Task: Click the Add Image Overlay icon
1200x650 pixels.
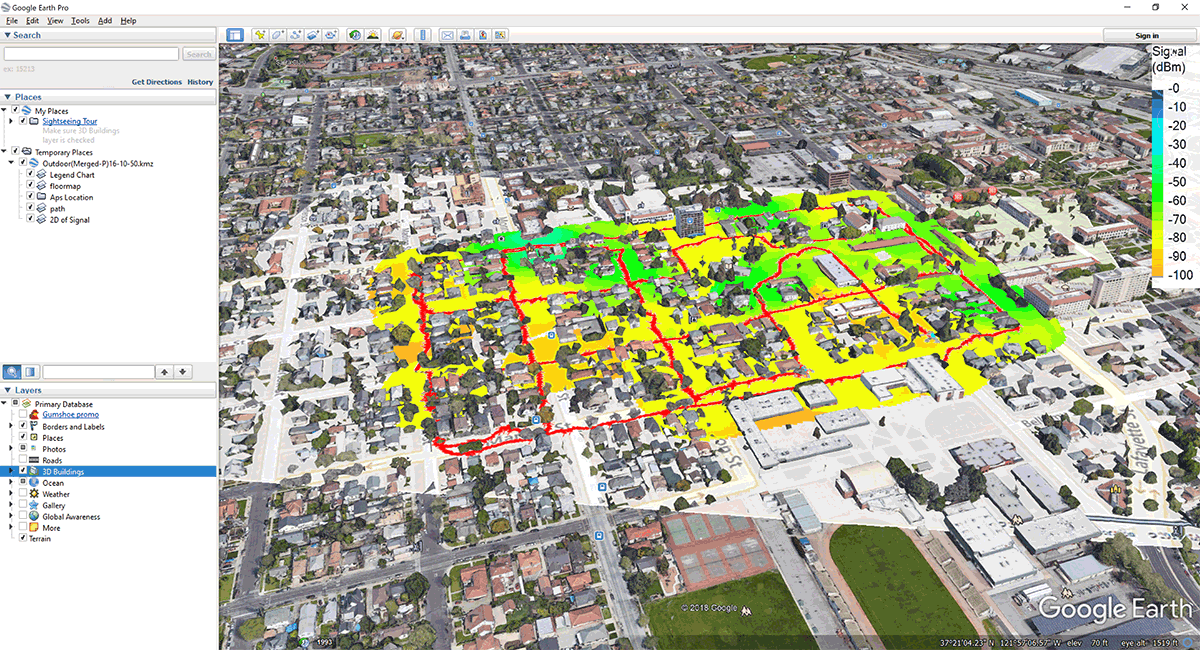Action: click(312, 35)
